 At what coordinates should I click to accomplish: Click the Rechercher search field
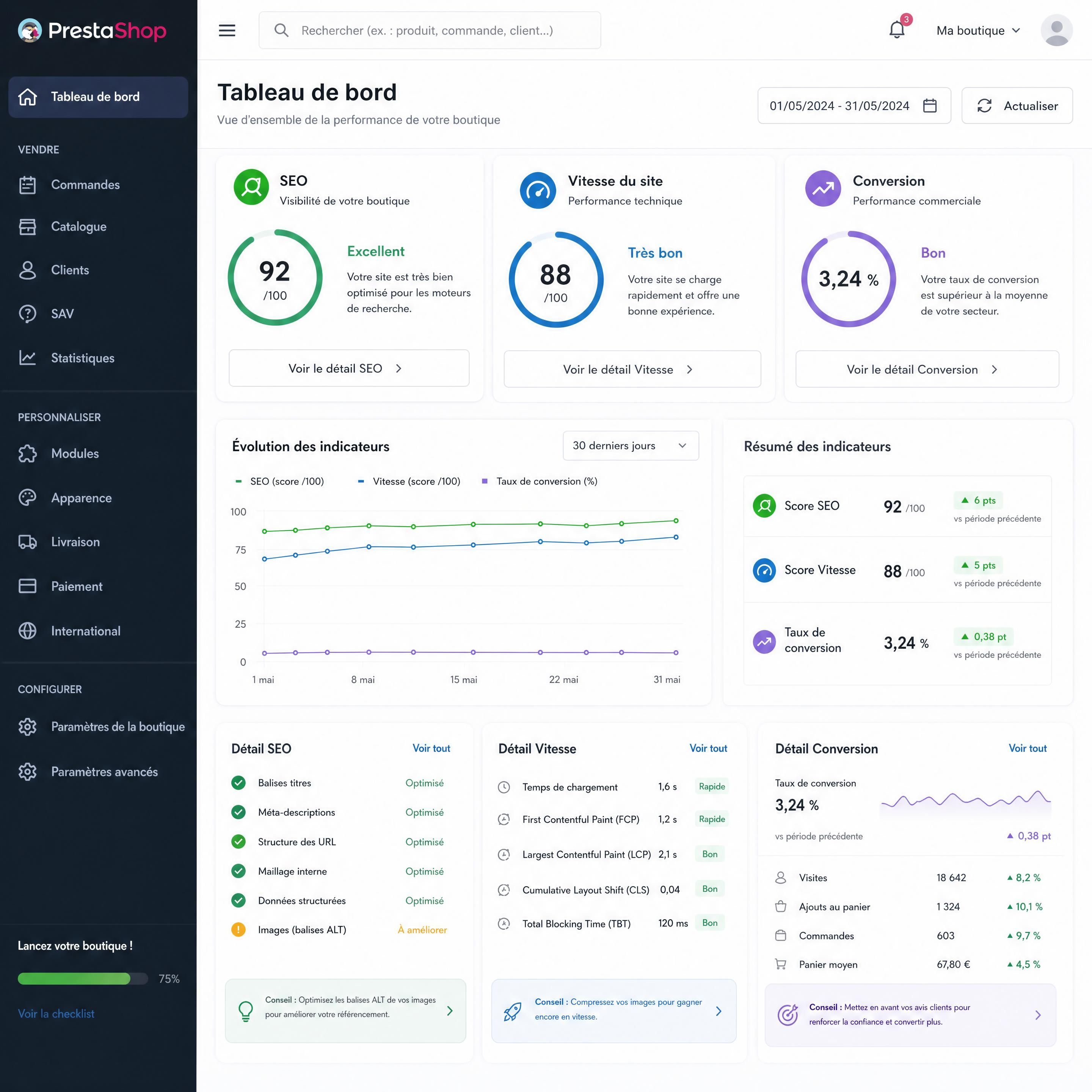[x=430, y=30]
